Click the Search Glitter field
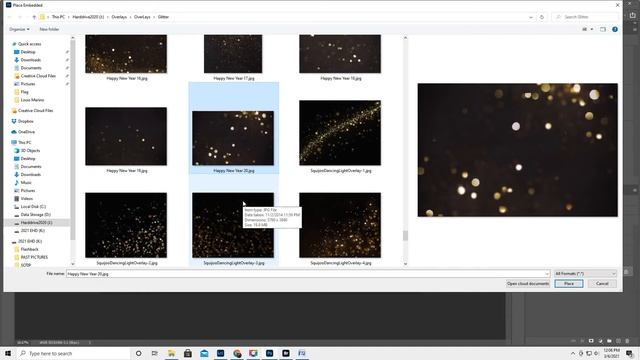This screenshot has height=360, width=640. pyautogui.click(x=585, y=17)
